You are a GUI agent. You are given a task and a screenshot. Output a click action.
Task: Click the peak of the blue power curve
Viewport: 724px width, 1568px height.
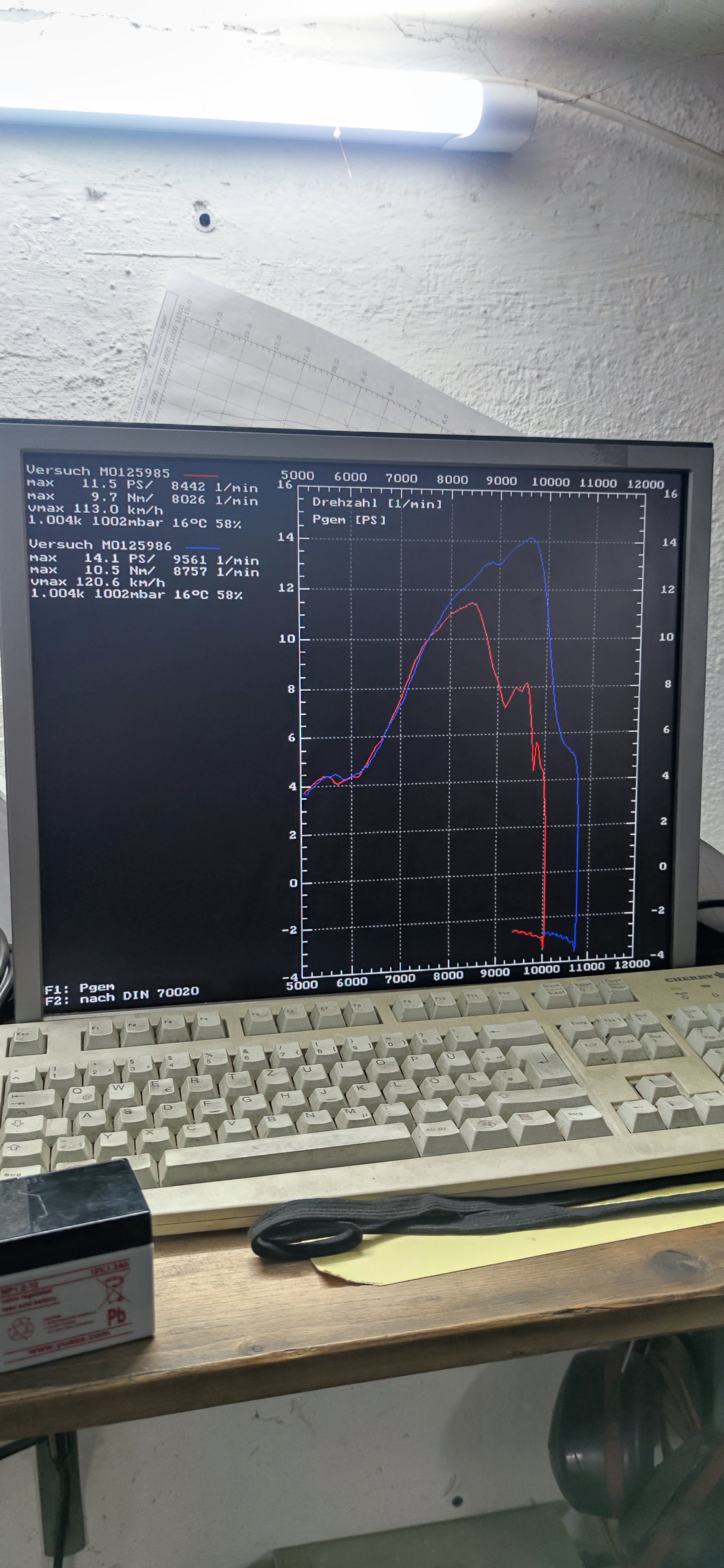coord(531,539)
